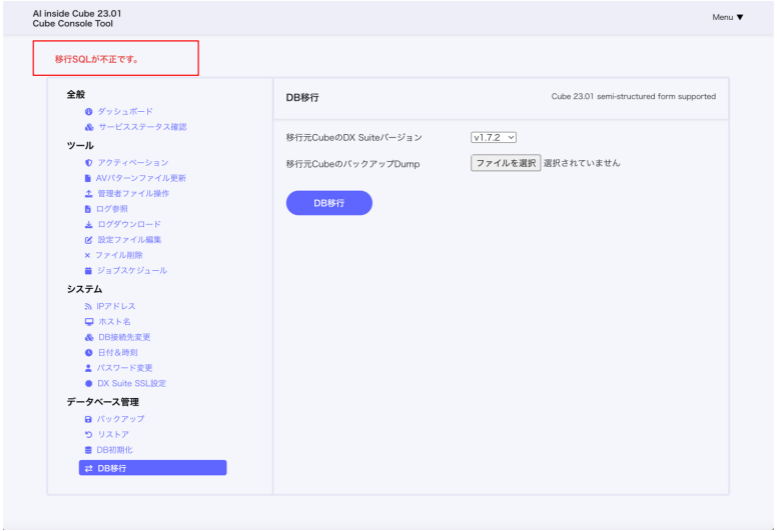Open the DX Suite version dropdown
This screenshot has height=531, width=777.
point(493,137)
